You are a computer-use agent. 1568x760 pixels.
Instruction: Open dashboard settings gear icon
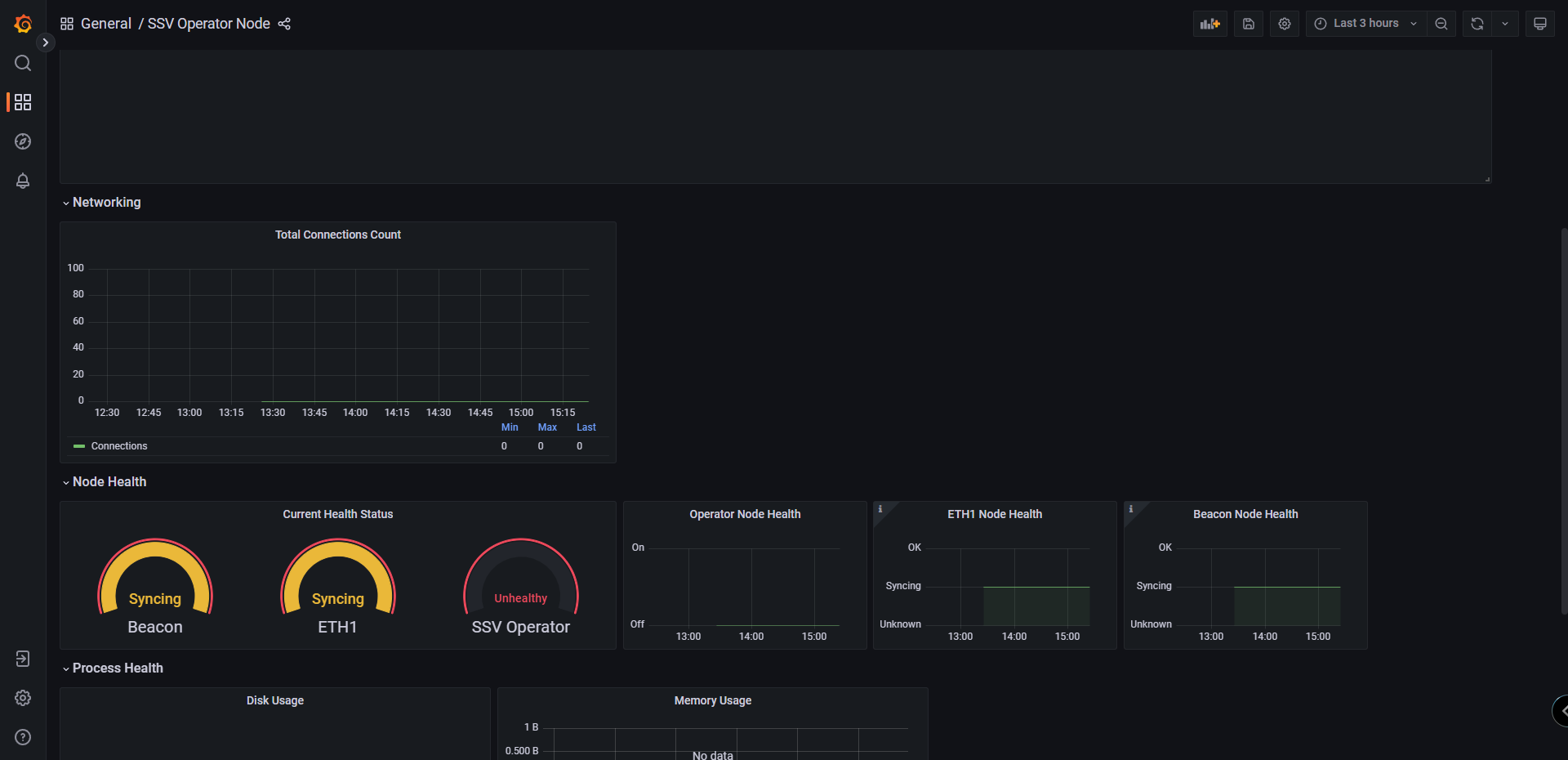[1285, 24]
